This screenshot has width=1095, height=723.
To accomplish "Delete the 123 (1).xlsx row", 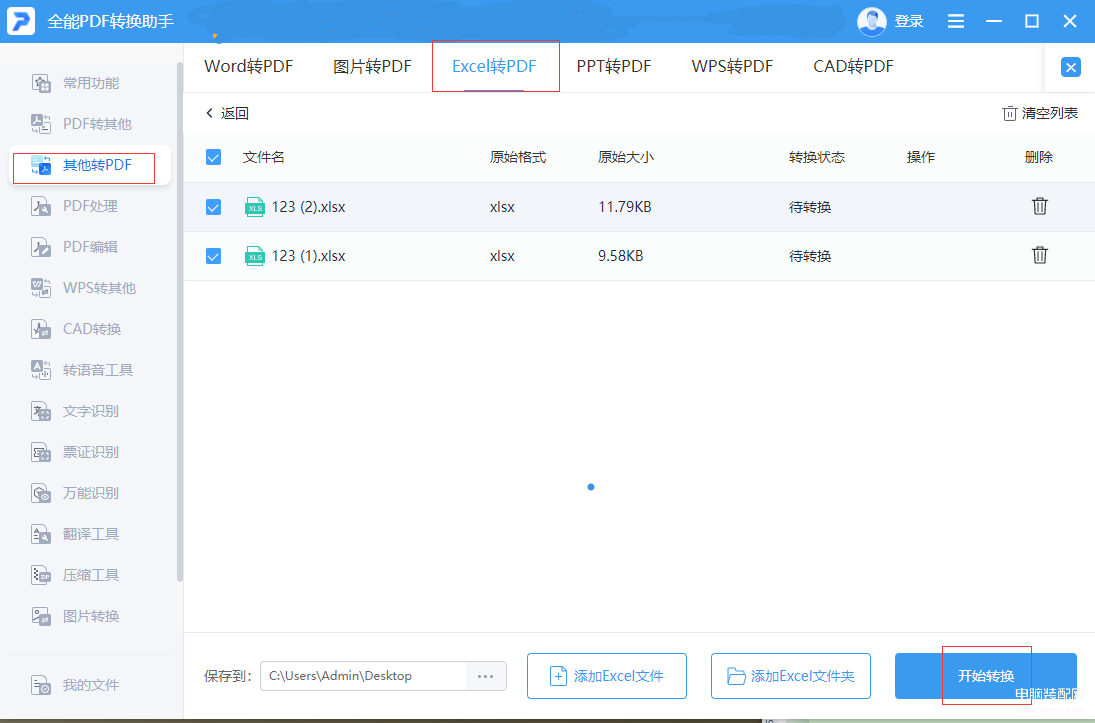I will 1040,255.
